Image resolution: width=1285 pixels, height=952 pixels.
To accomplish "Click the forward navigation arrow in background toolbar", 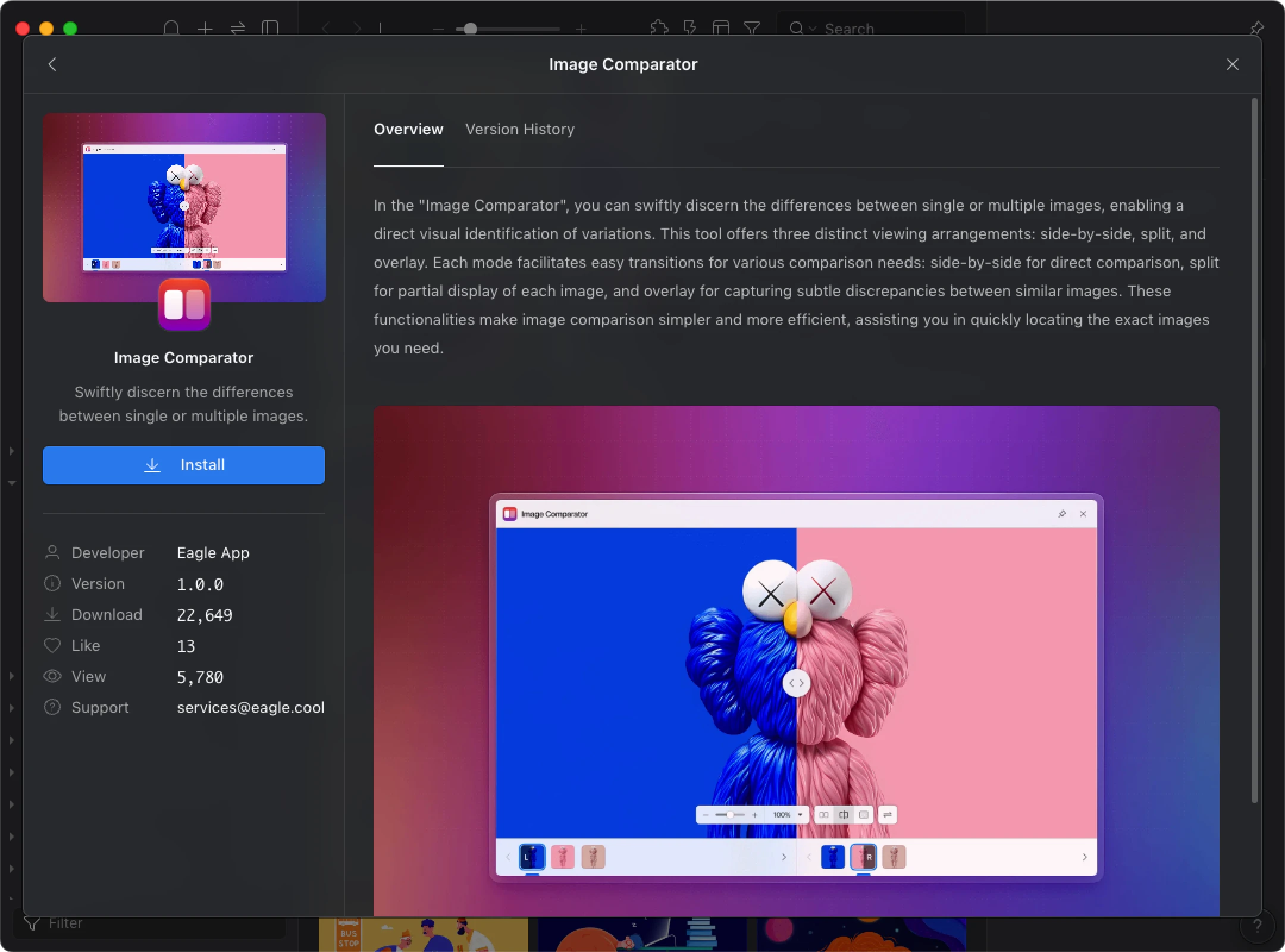I will [357, 28].
